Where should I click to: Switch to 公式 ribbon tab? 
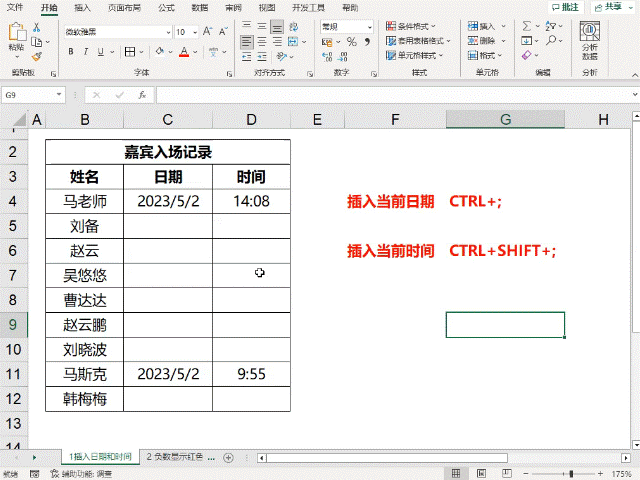click(x=167, y=7)
